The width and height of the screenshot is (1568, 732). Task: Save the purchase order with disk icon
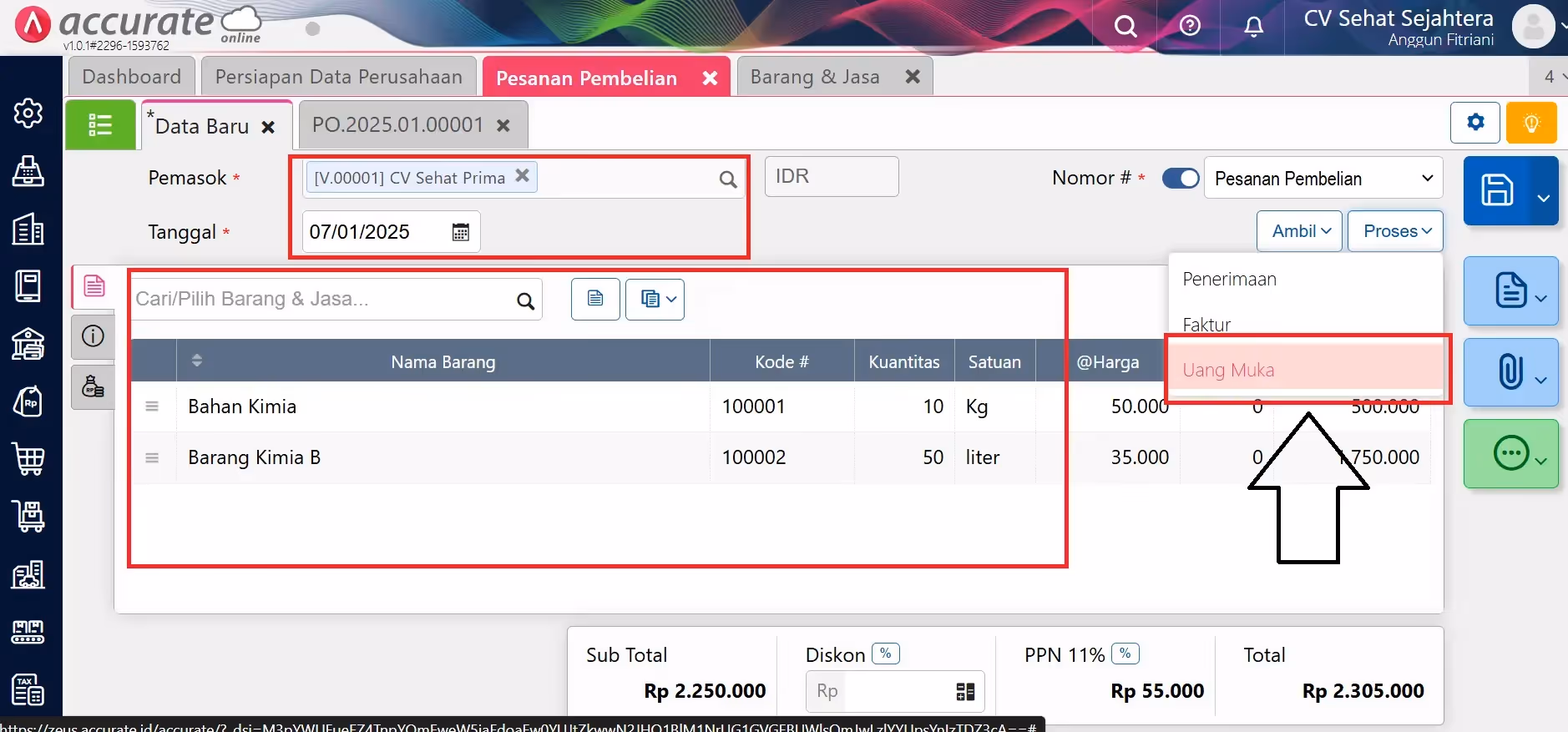point(1497,190)
